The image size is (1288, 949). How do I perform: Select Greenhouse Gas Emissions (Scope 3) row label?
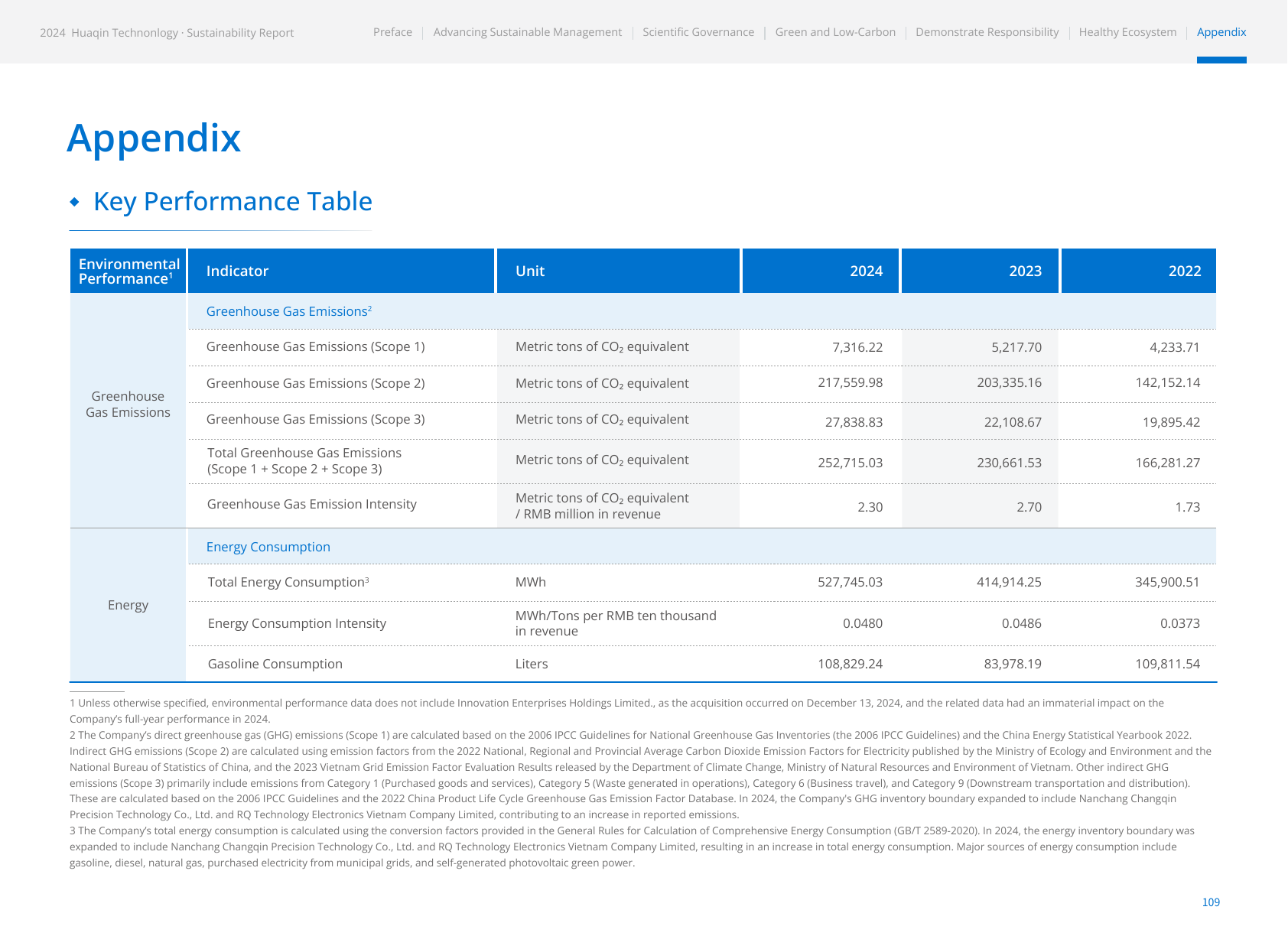coord(316,420)
